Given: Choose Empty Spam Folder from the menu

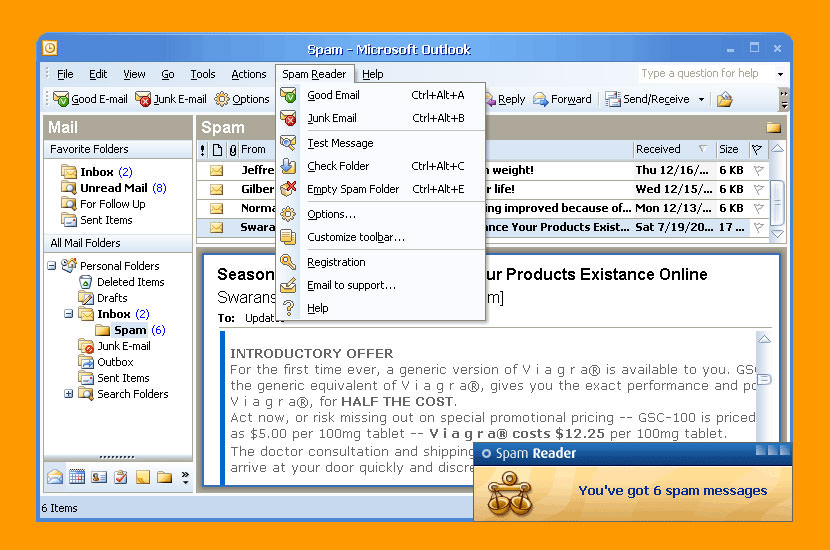Looking at the screenshot, I should pyautogui.click(x=353, y=189).
